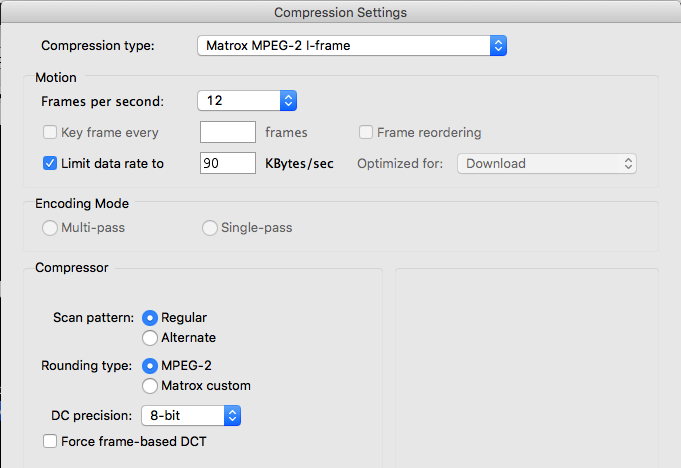Click the Frames per second value 12
This screenshot has width=681, height=468.
[236, 101]
